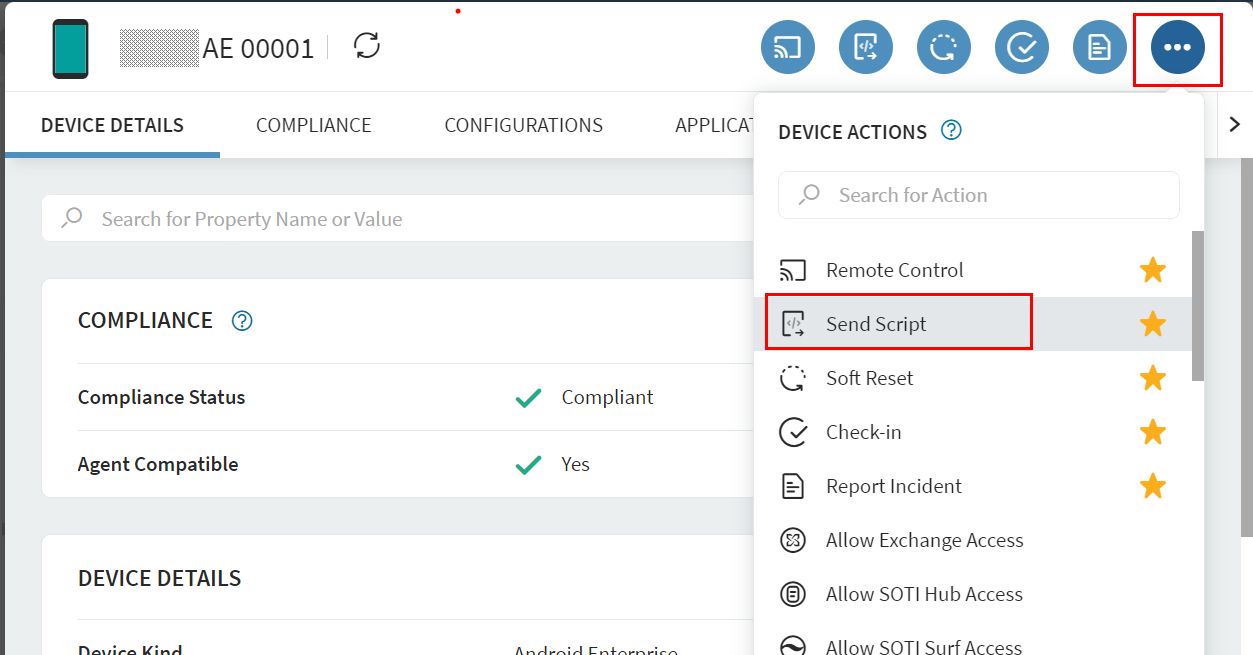Choose Allow SOTI Hub Access action
Viewport: 1253px width, 655px height.
[923, 594]
